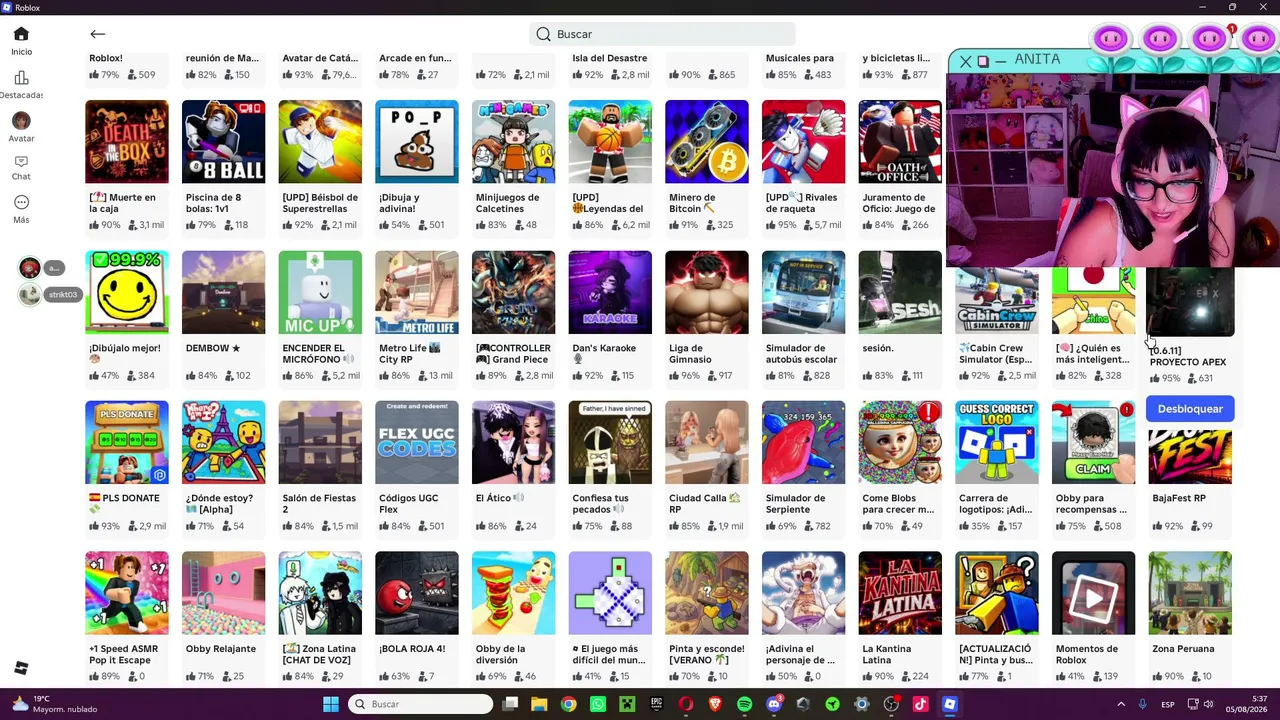This screenshot has height=720, width=1280.
Task: Open TikTok from the taskbar
Action: (920, 704)
